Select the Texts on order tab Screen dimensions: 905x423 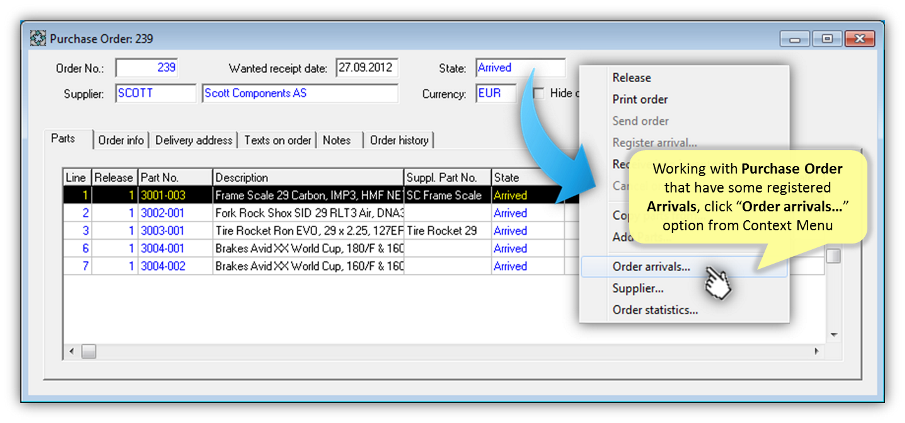click(278, 141)
